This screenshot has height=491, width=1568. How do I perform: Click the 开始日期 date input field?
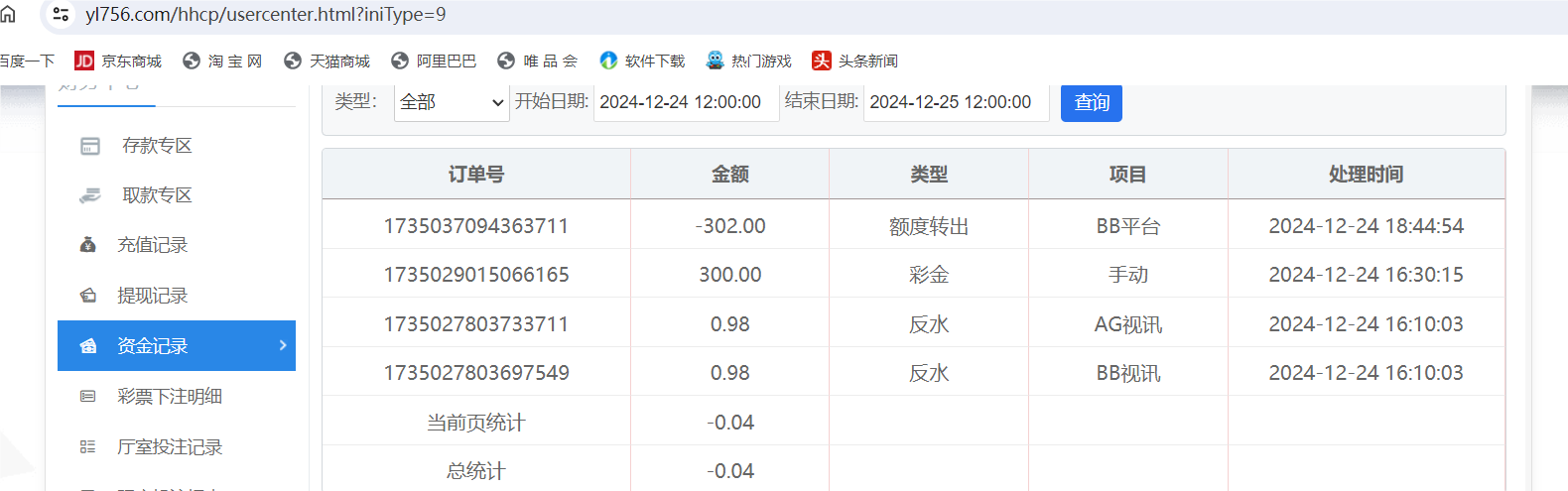tap(685, 102)
